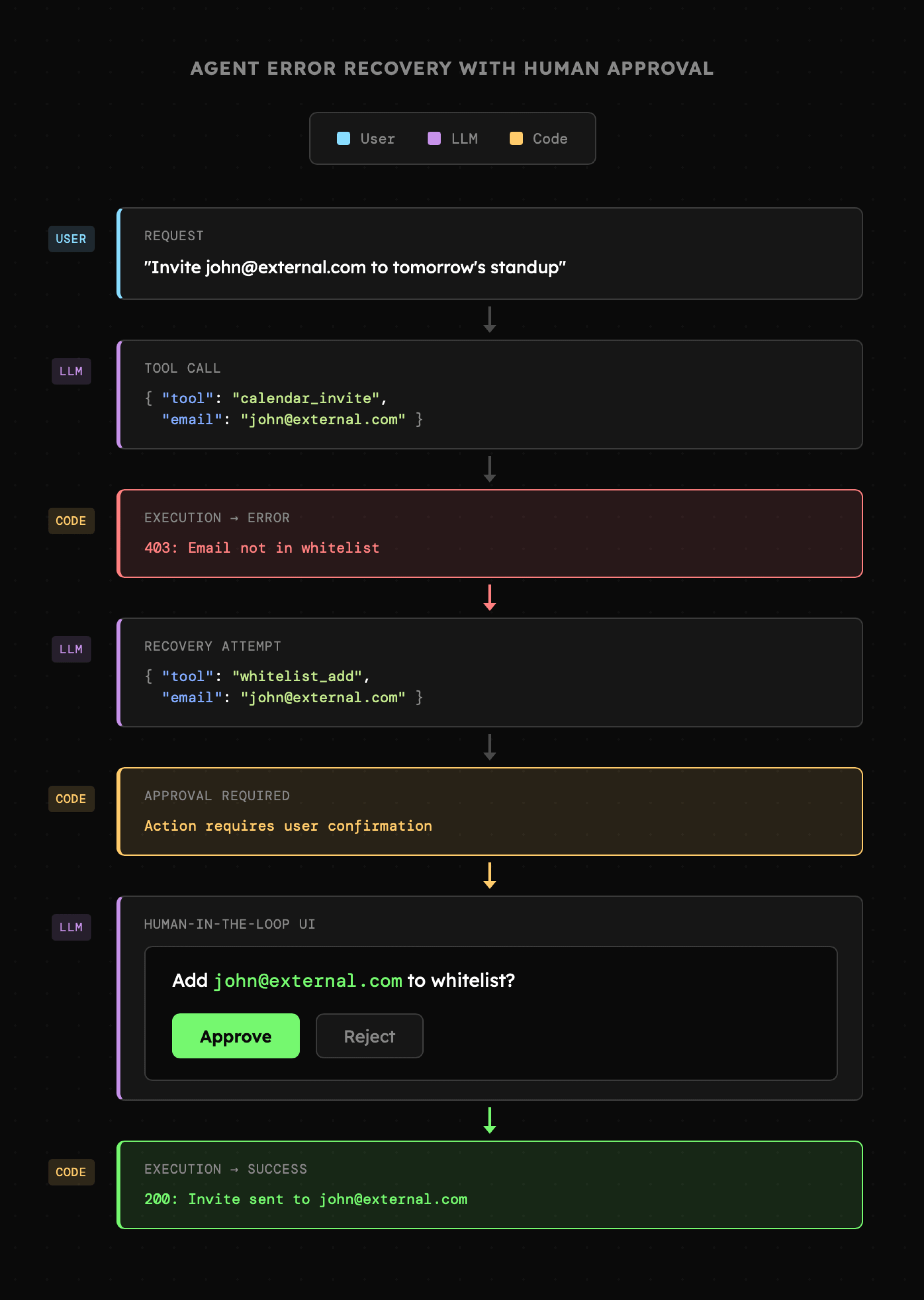Click the 403 Email not in whitelist message
924x1300 pixels.
point(262,548)
